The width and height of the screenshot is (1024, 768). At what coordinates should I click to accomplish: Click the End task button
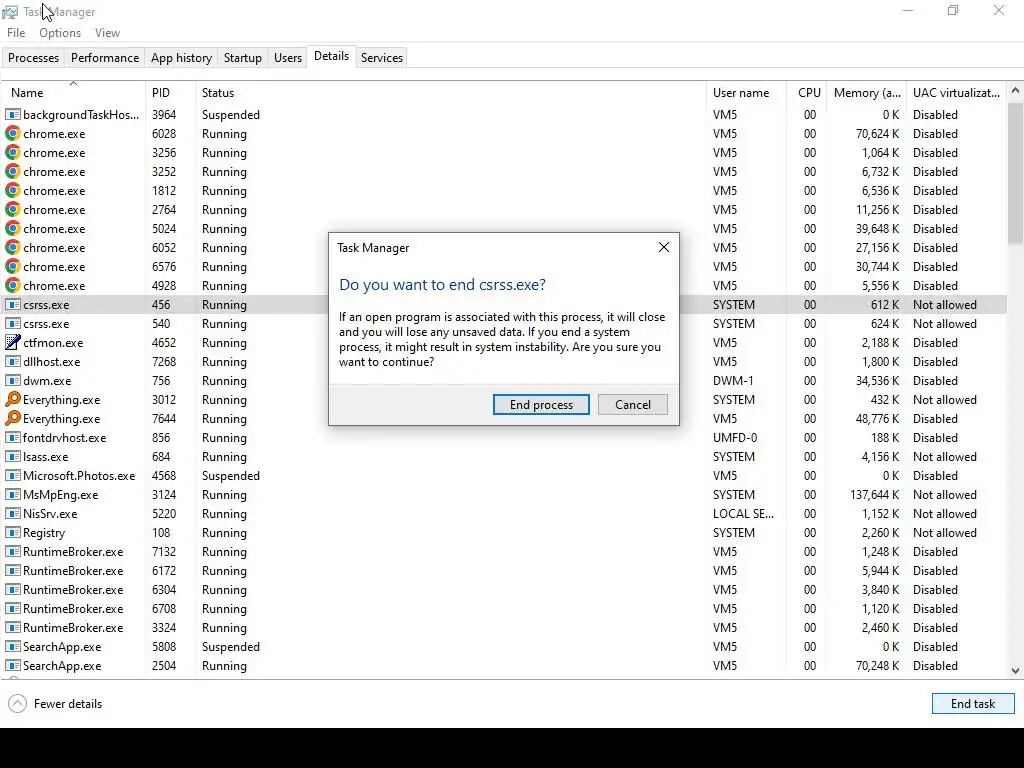tap(973, 703)
